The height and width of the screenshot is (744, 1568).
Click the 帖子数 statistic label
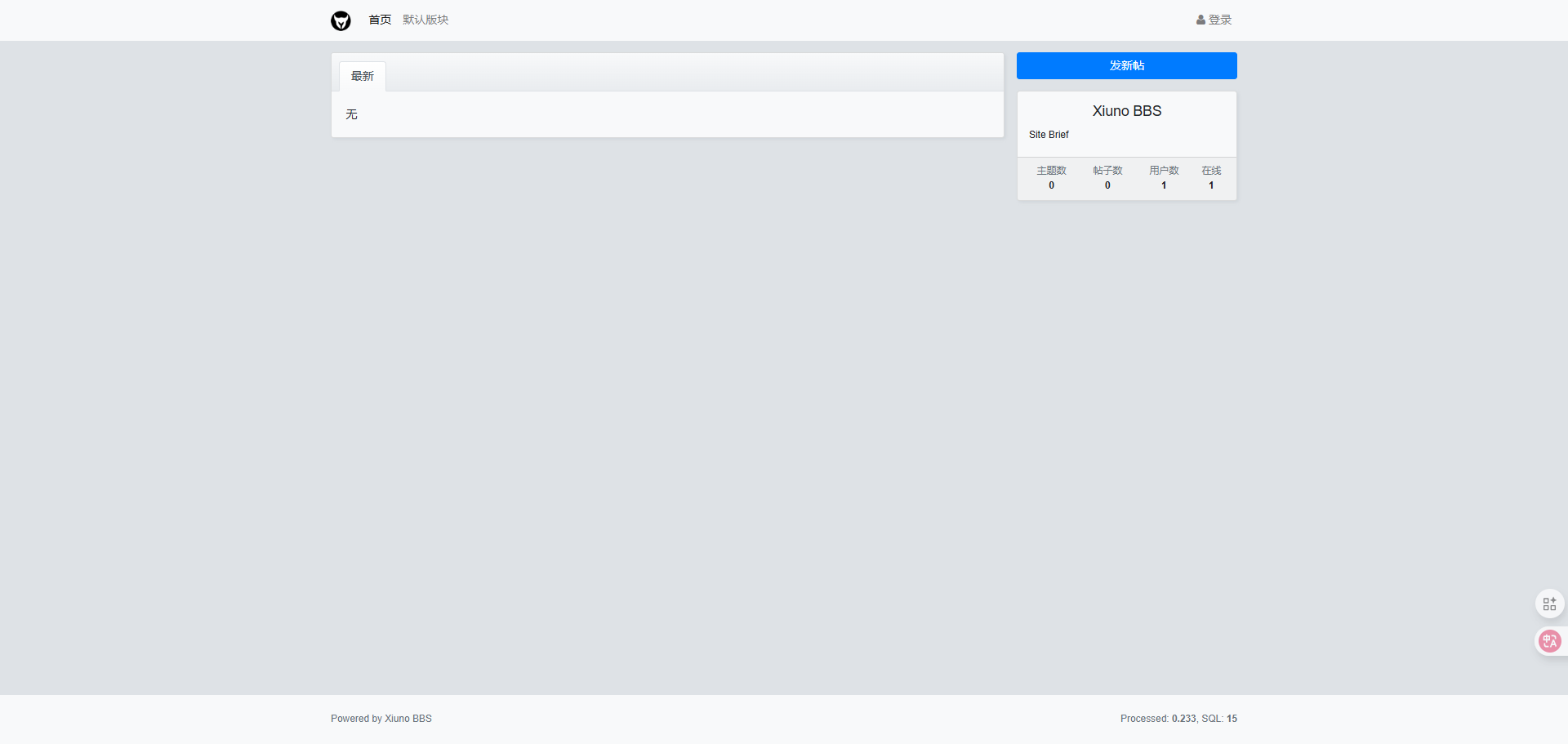pos(1107,171)
